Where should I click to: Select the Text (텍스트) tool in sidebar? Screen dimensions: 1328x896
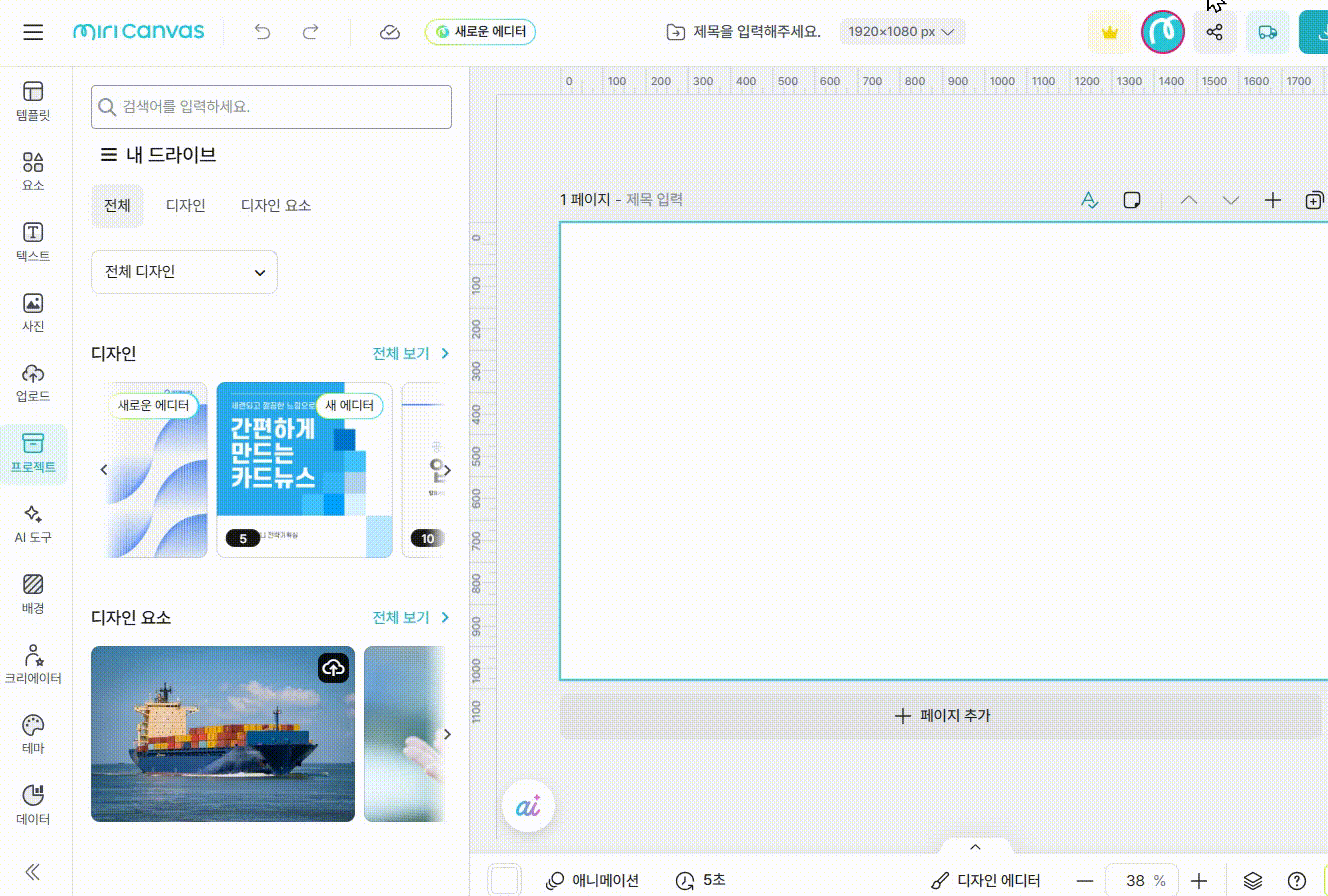tap(33, 242)
